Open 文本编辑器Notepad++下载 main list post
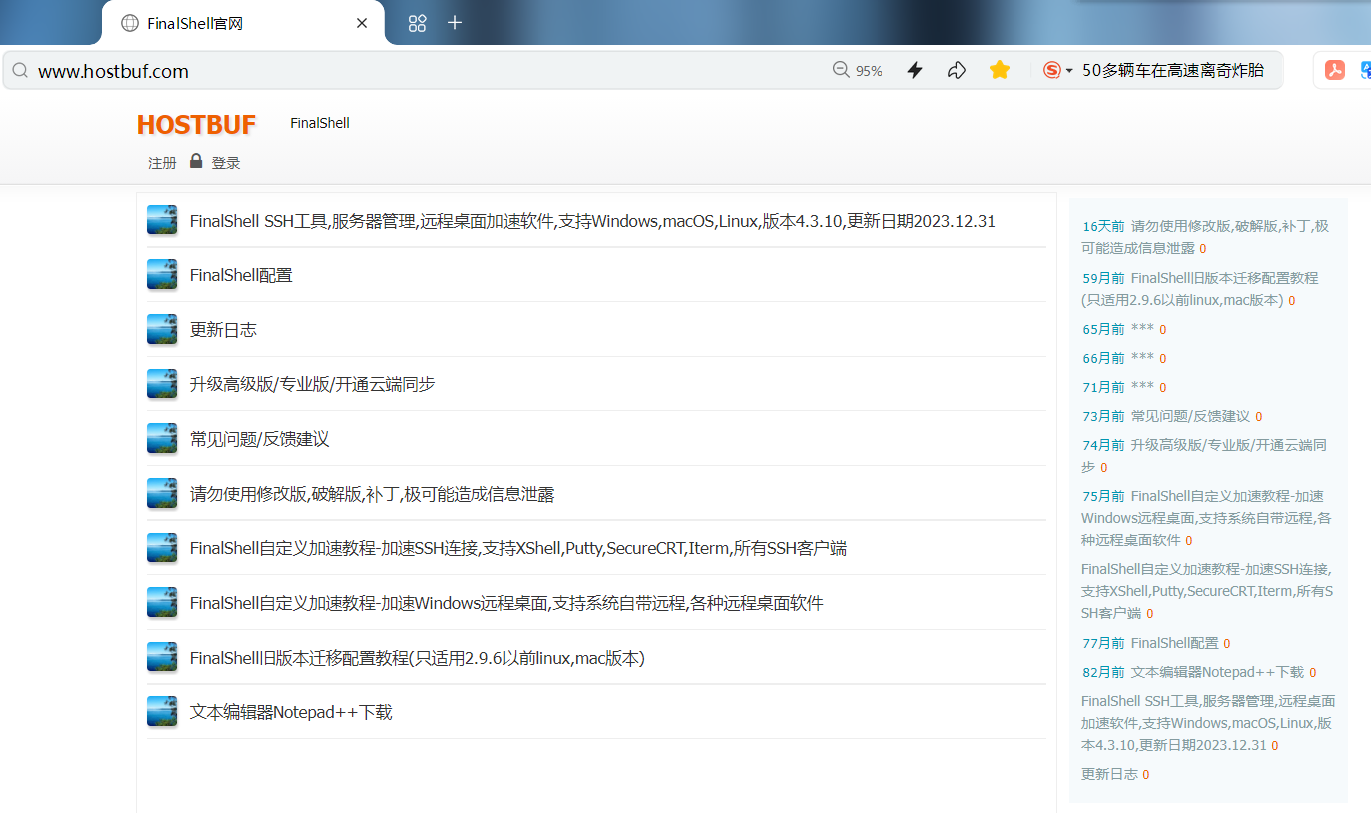The height and width of the screenshot is (813, 1371). pyautogui.click(x=291, y=712)
